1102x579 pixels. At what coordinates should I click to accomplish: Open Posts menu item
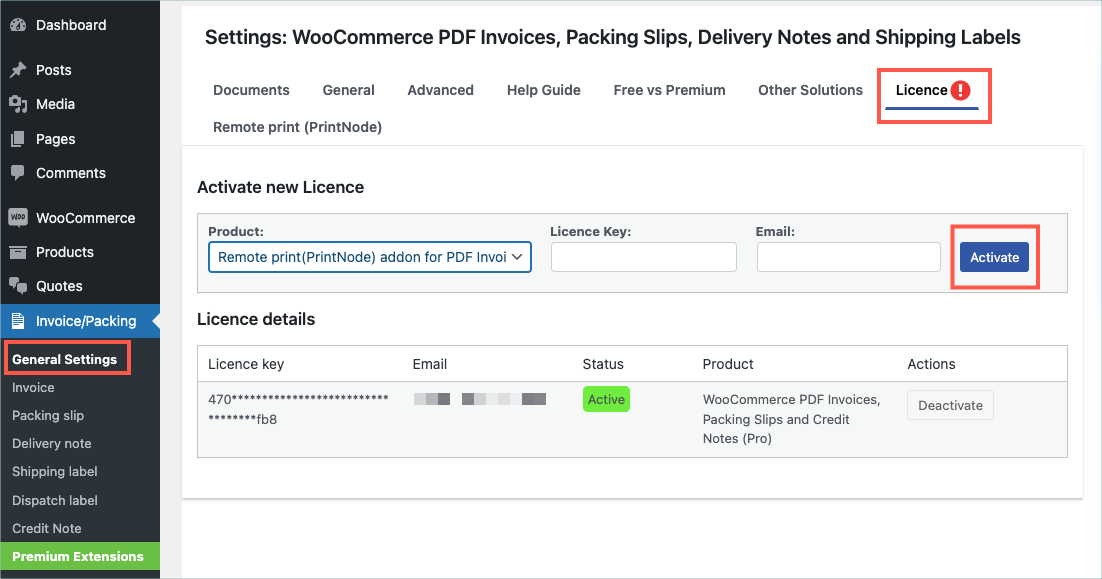[53, 70]
